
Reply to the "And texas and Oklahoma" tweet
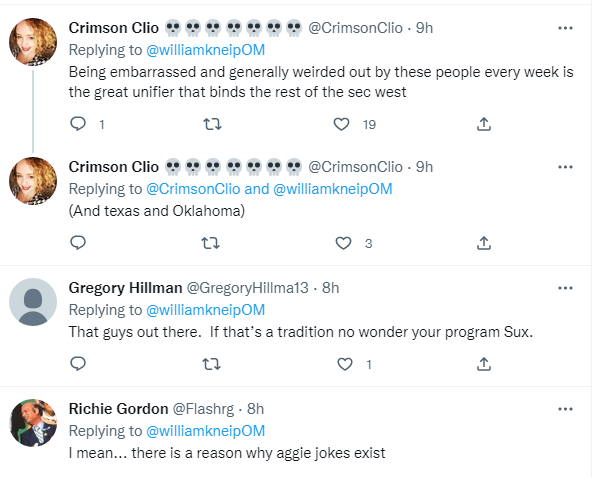pyautogui.click(x=79, y=243)
